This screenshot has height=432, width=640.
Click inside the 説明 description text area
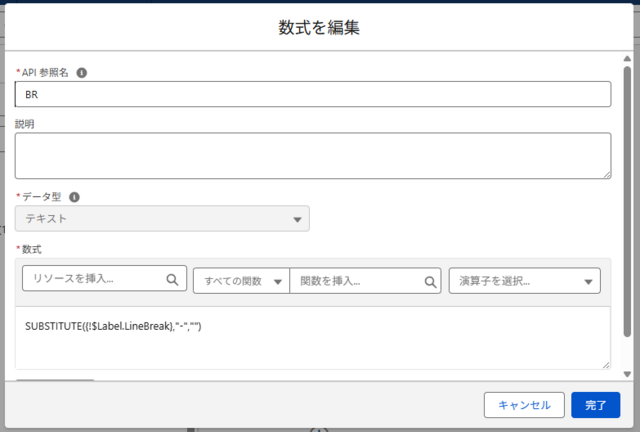point(312,155)
